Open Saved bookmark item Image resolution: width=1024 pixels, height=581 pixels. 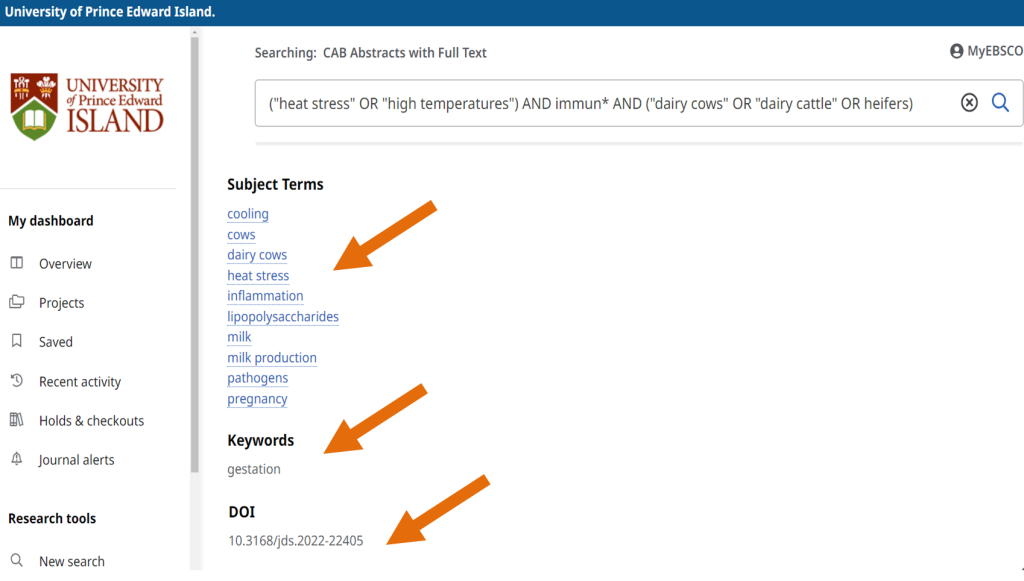click(55, 342)
